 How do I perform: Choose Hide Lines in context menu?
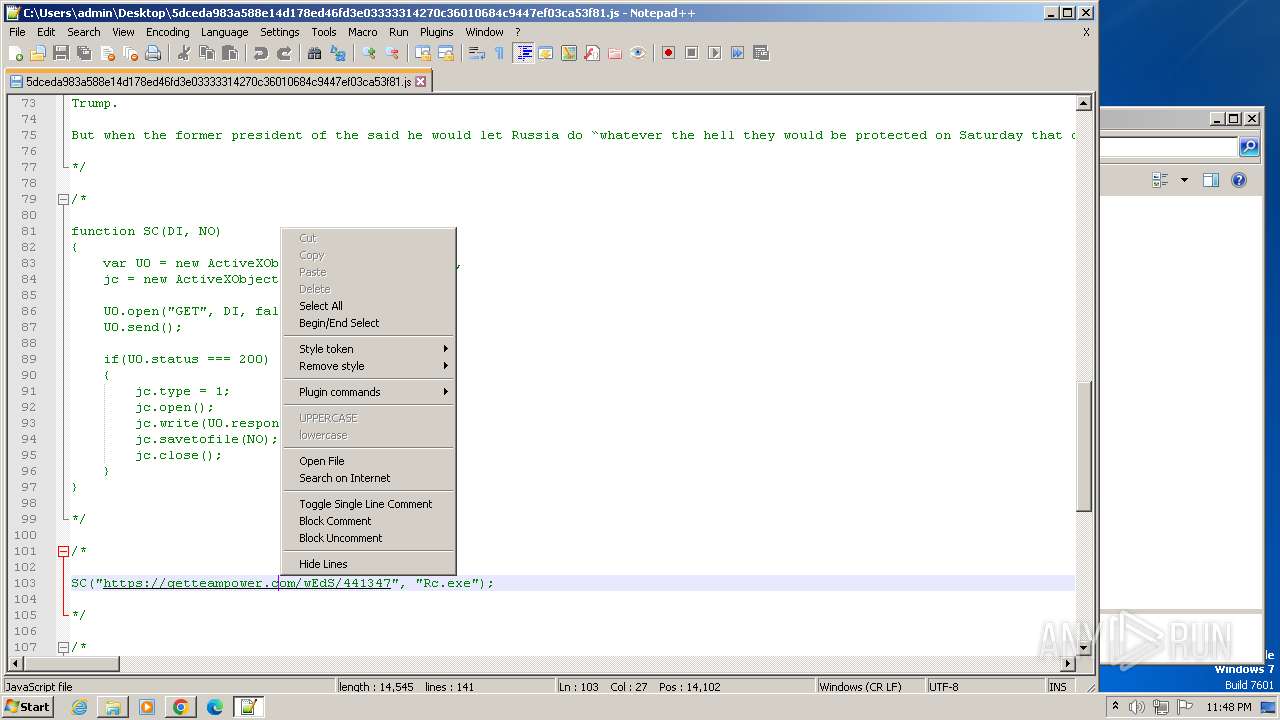point(368,564)
